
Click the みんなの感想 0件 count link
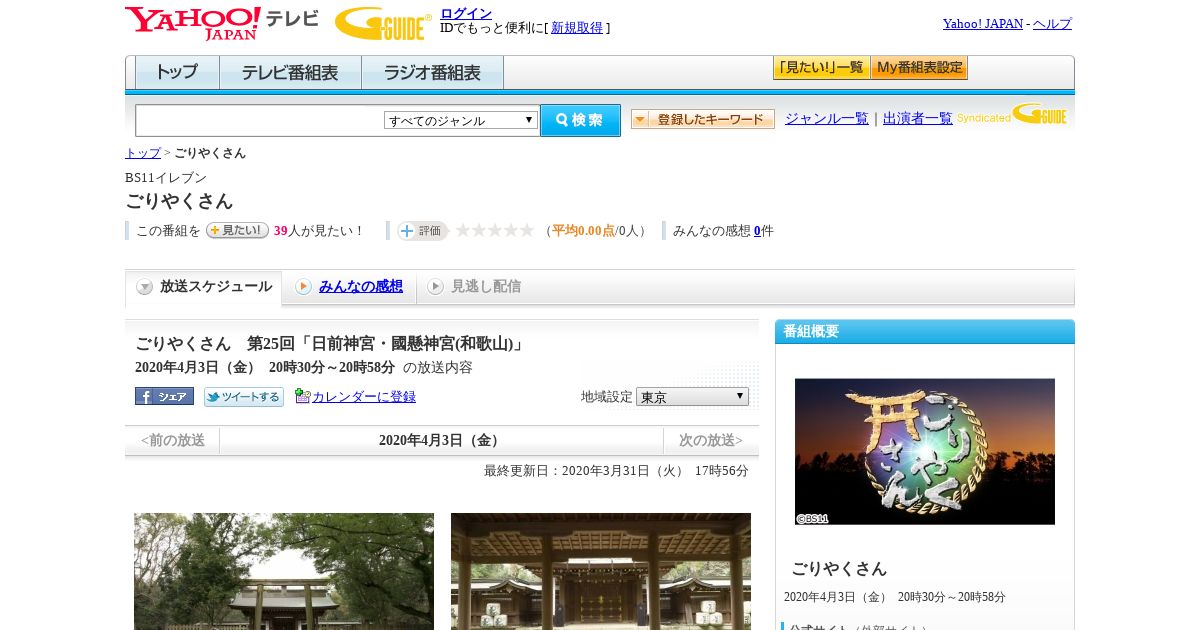pyautogui.click(x=757, y=231)
